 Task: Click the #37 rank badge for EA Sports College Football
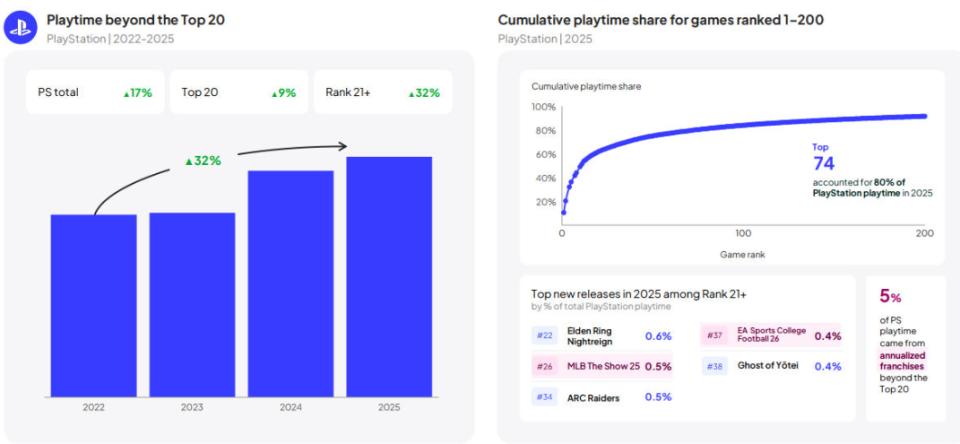tap(716, 336)
